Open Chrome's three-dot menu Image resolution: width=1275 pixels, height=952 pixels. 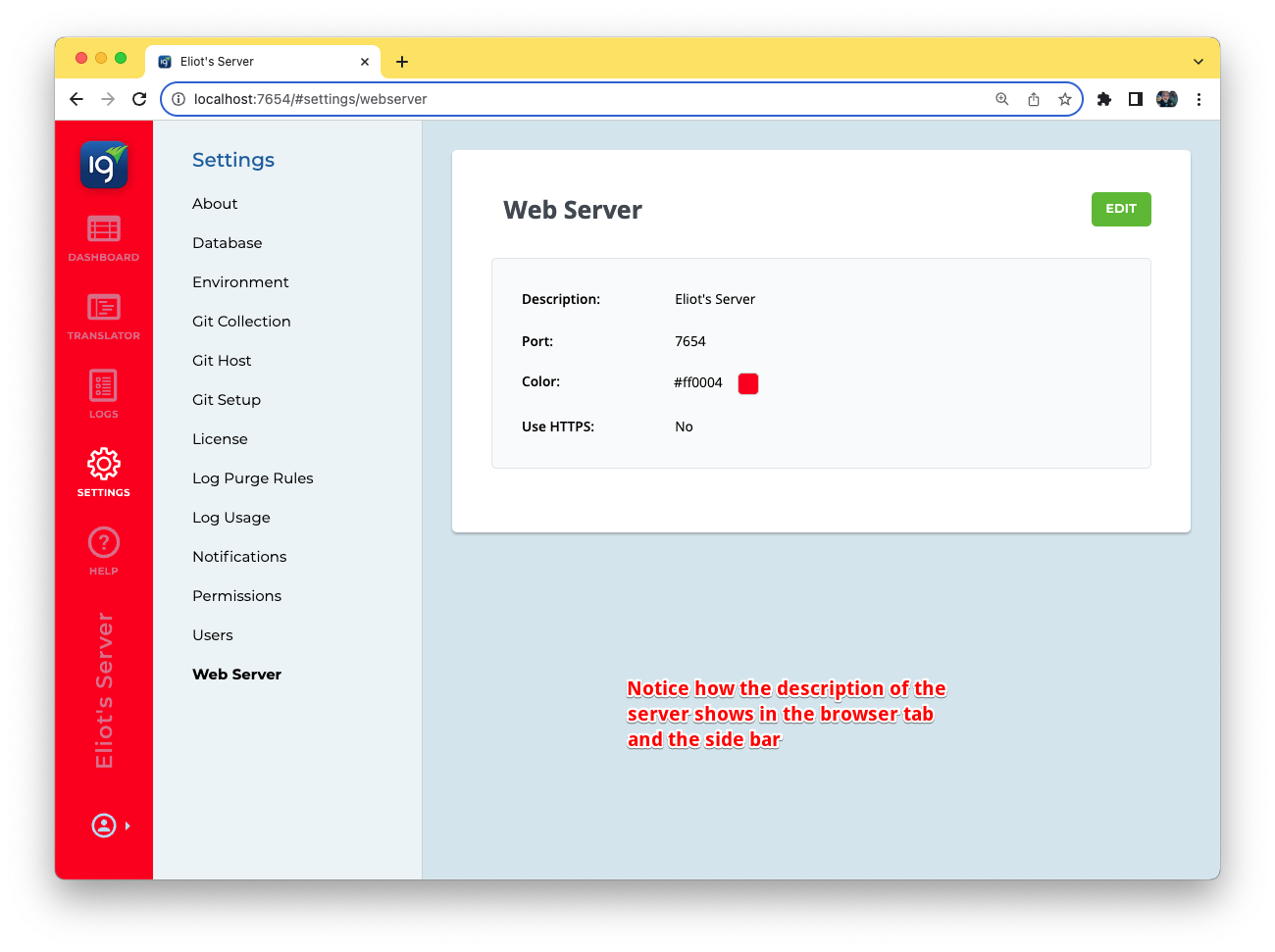click(x=1198, y=99)
